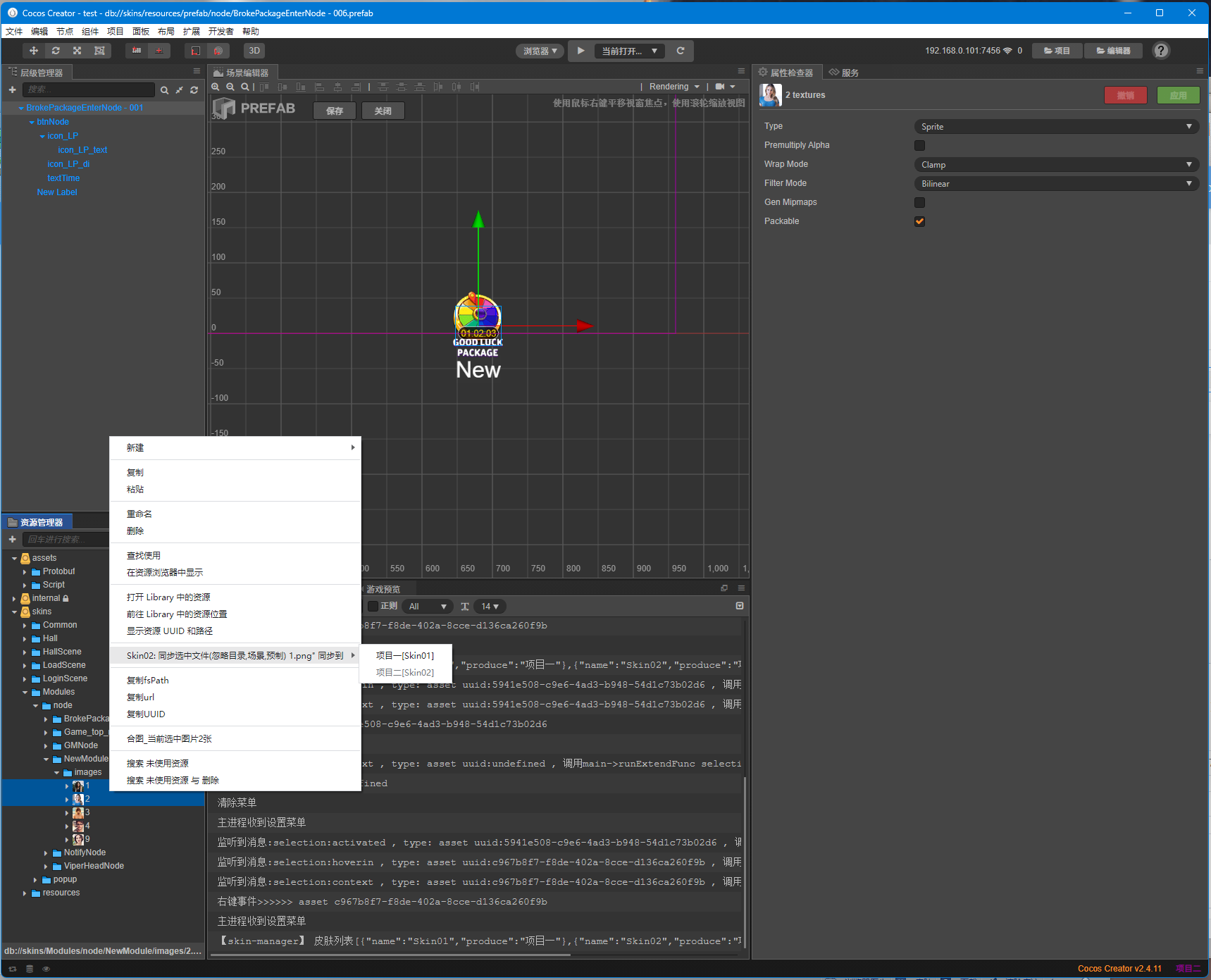
Task: Click the align top icon in scene toolbar
Action: tap(264, 87)
